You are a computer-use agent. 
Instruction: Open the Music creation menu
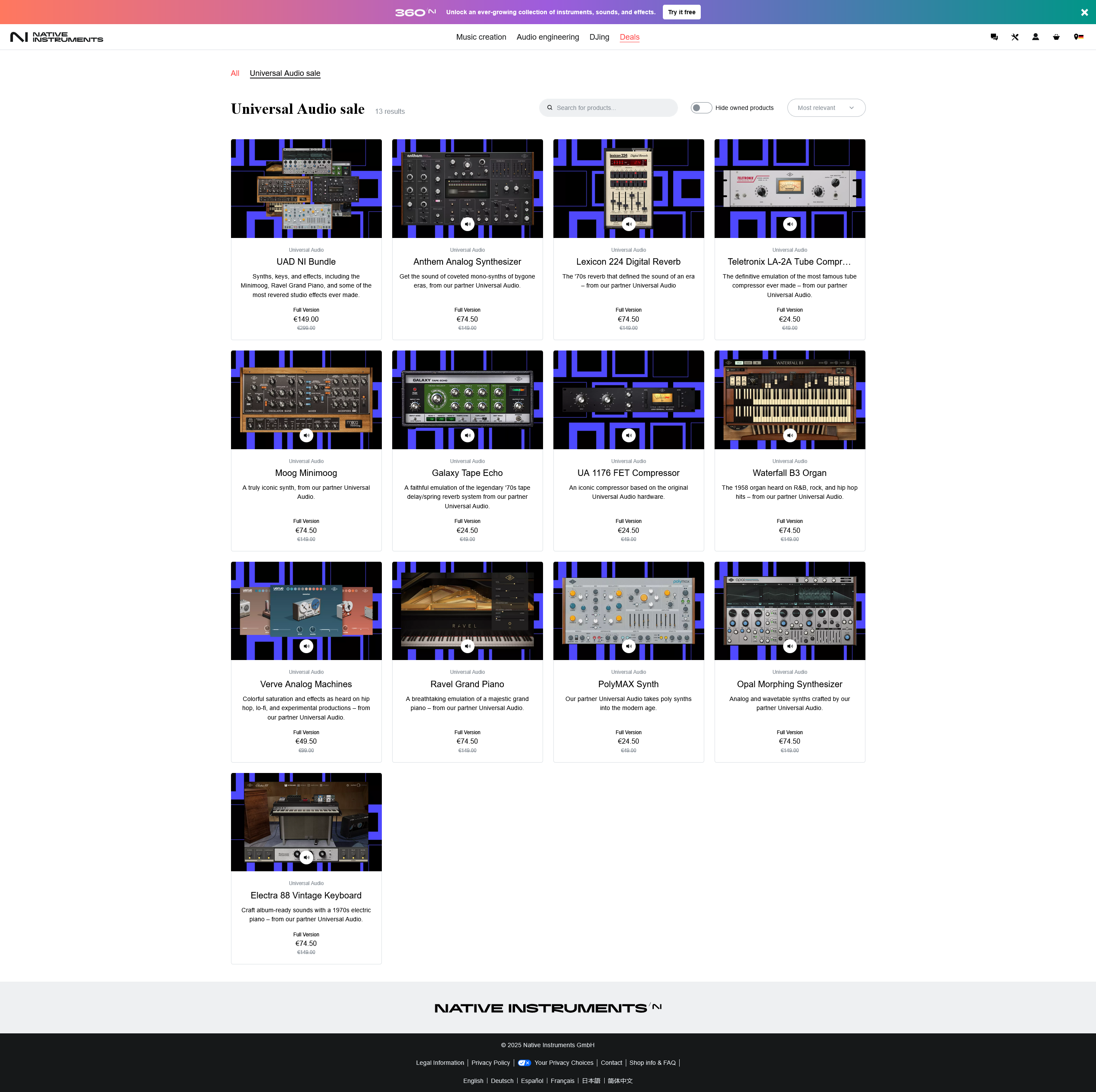pyautogui.click(x=481, y=37)
